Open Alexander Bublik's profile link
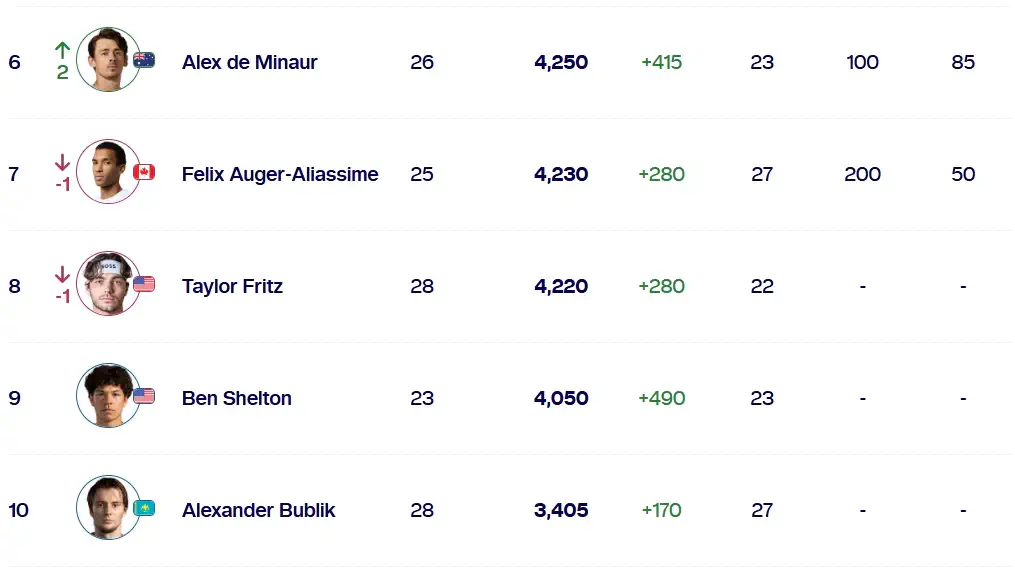The height and width of the screenshot is (581, 1015). point(258,510)
